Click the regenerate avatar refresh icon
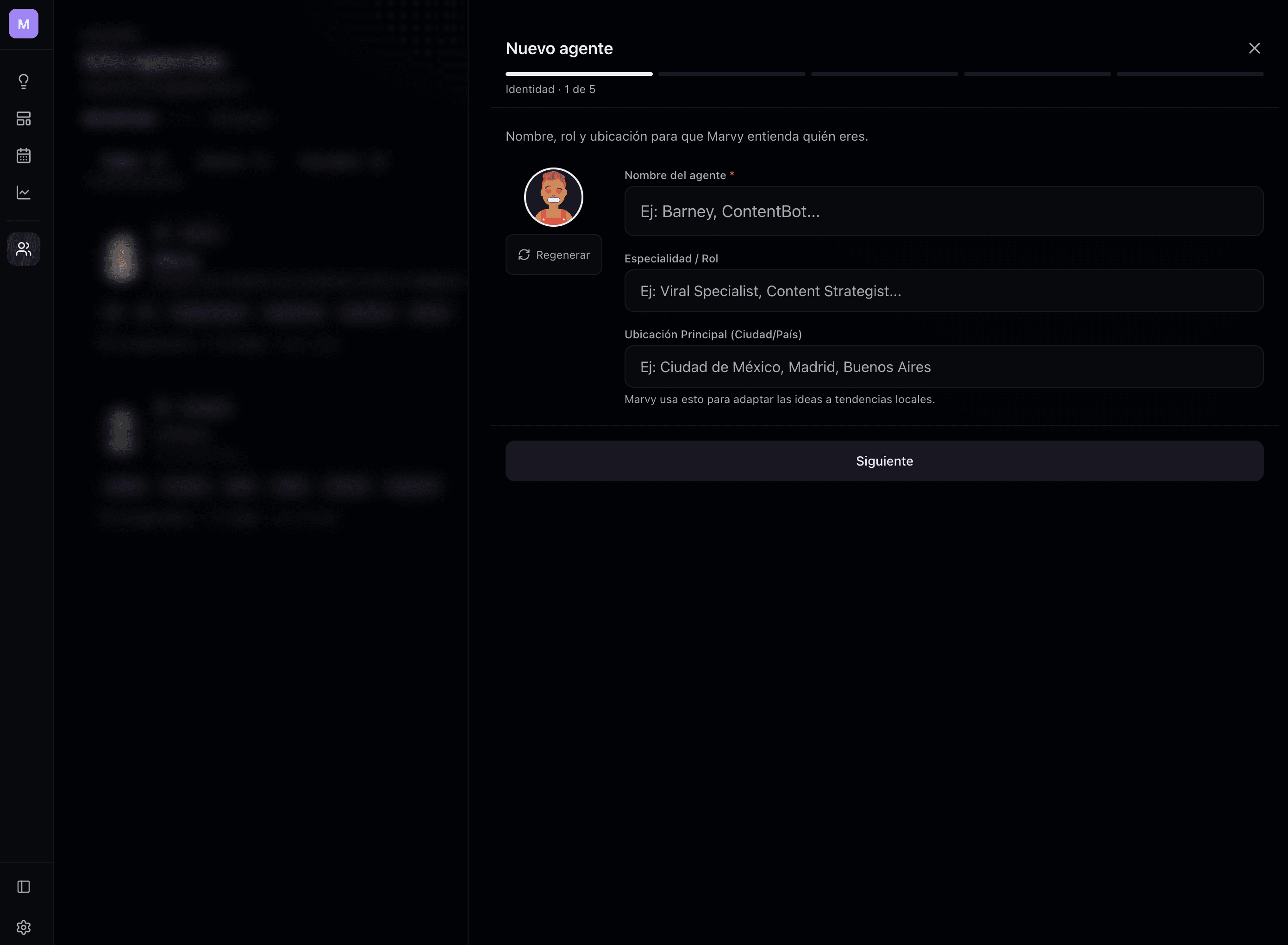This screenshot has width=1288, height=945. (524, 255)
